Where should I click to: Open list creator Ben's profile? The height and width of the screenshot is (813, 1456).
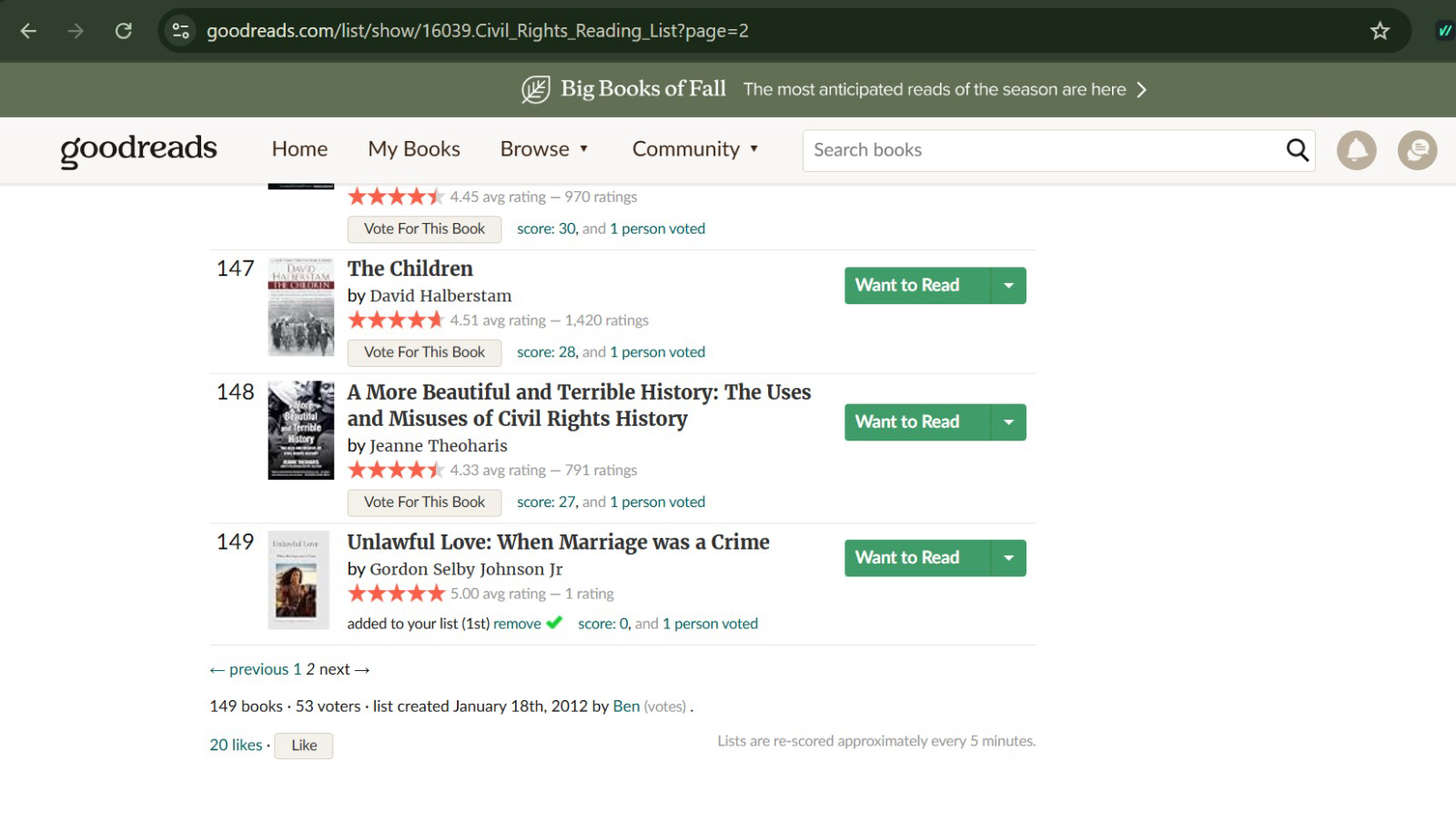(x=626, y=706)
